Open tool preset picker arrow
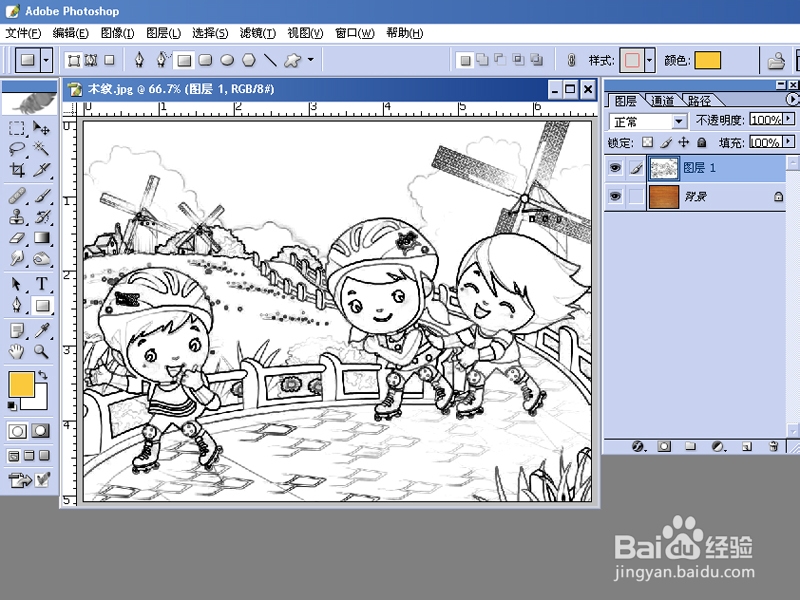 [x=46, y=61]
